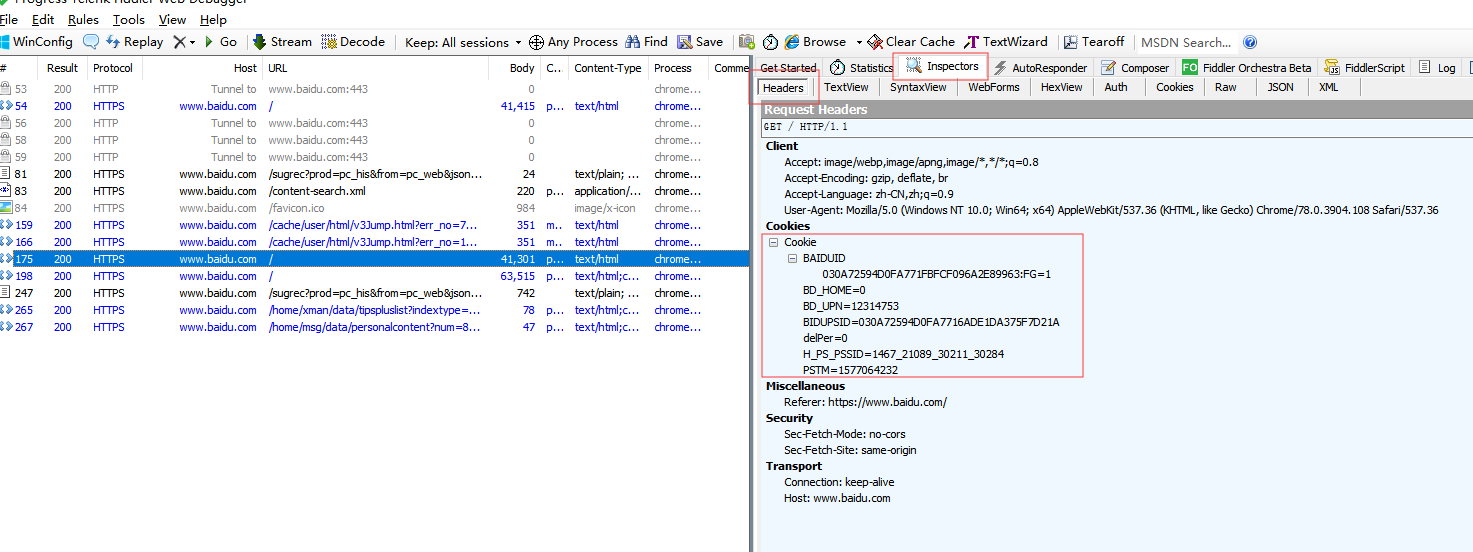This screenshot has height=552, width=1473.
Task: Select the WebForms inspector tab
Action: click(994, 87)
